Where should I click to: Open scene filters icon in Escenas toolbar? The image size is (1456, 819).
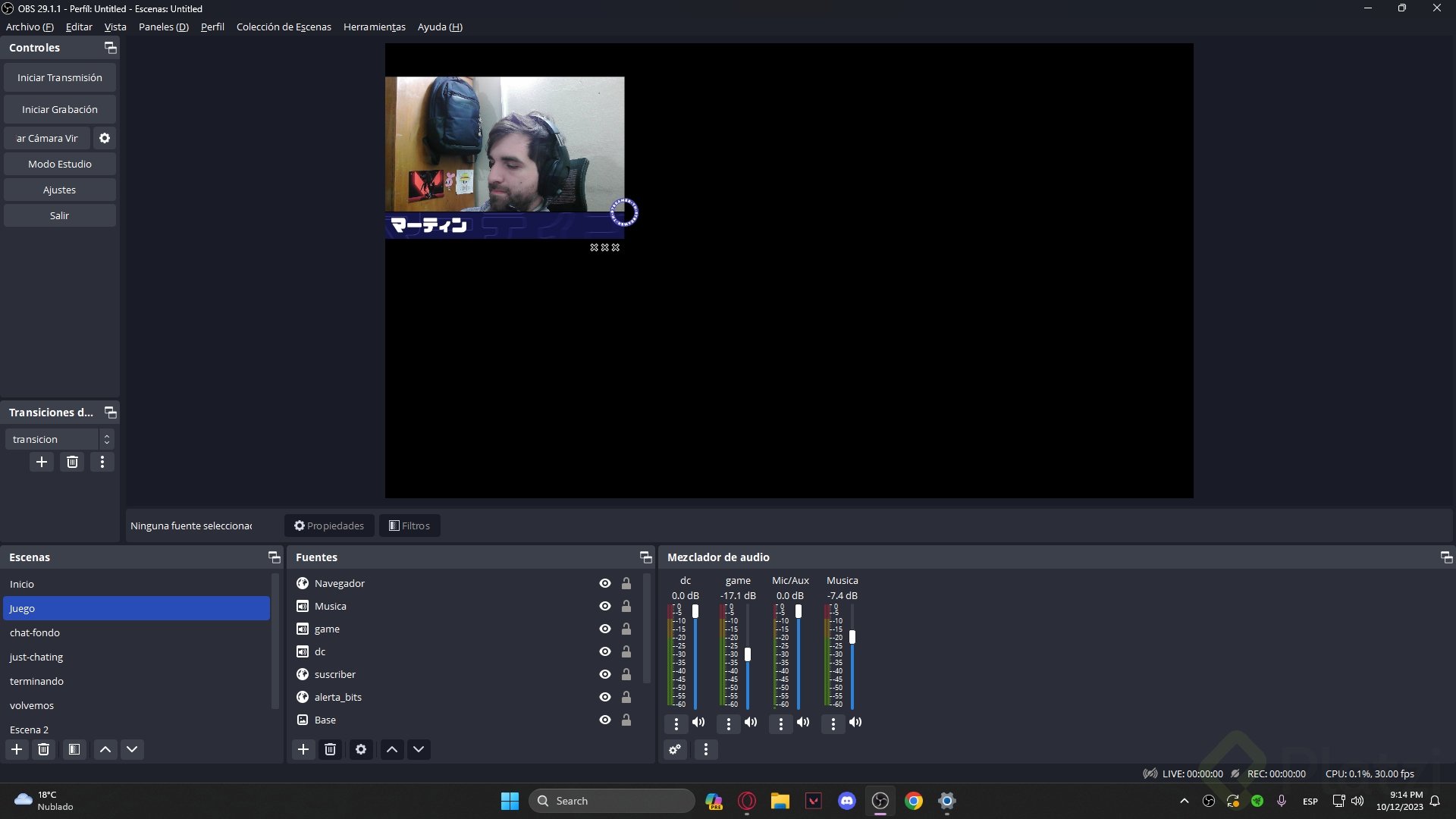point(74,749)
